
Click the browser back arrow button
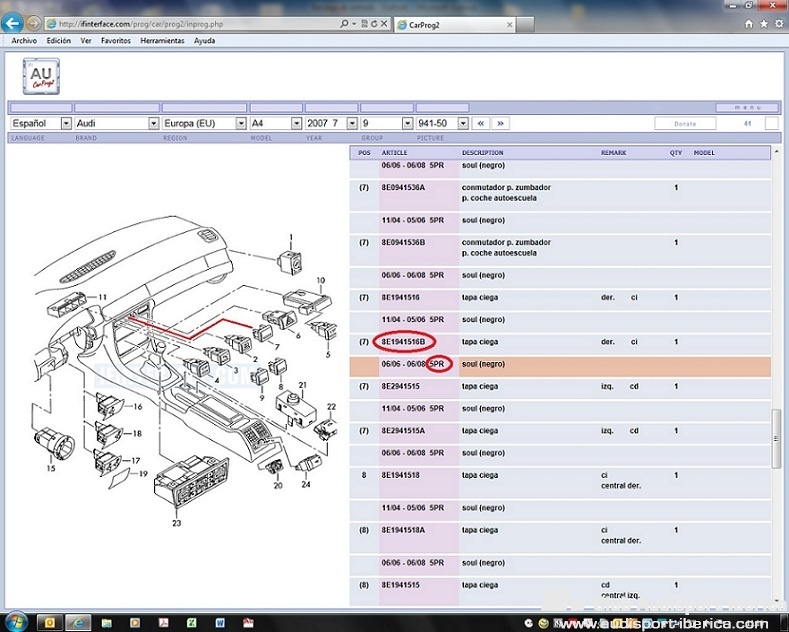point(13,23)
